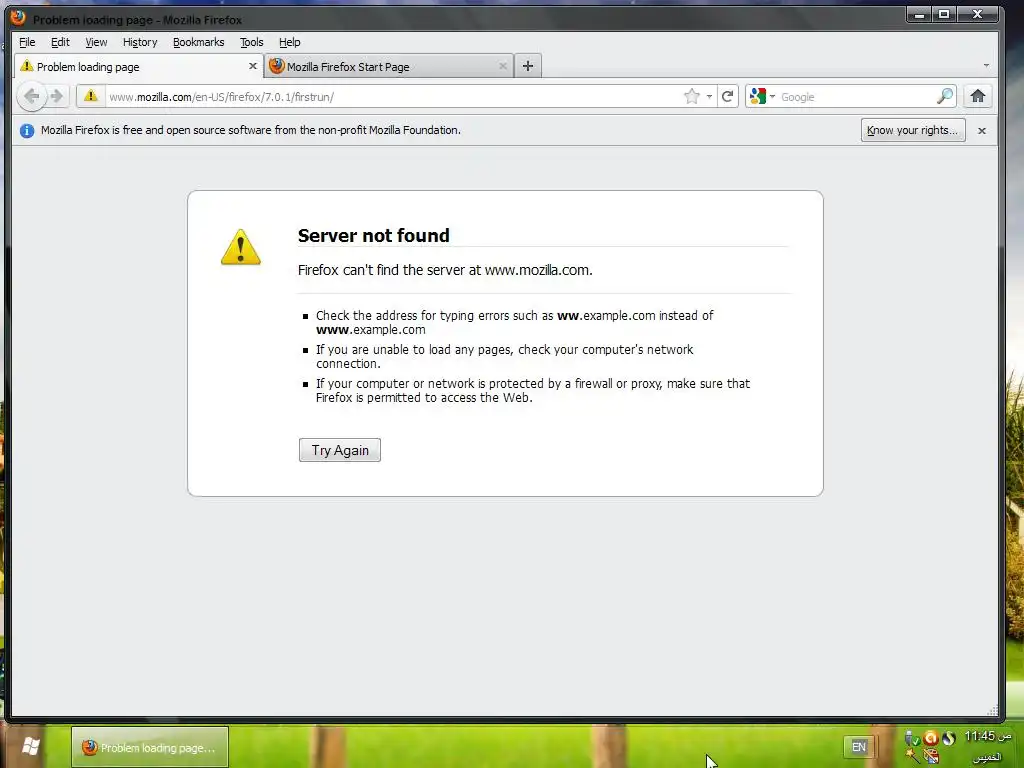This screenshot has height=768, width=1024.
Task: Click the Forward arrow button
Action: coord(57,97)
